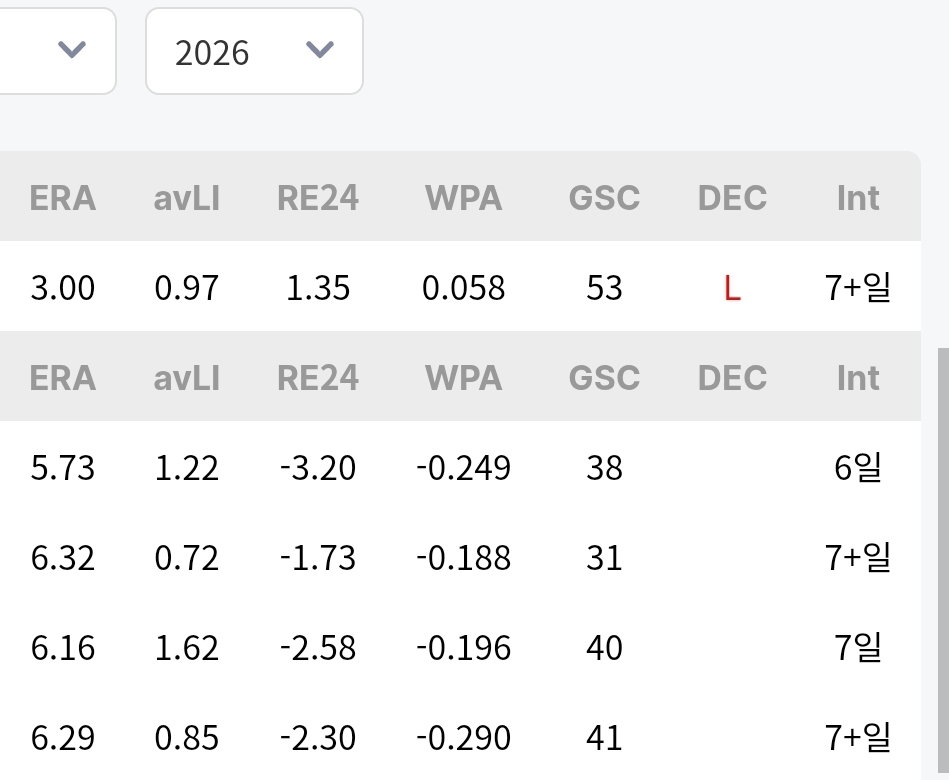Viewport: 949px width, 780px height.
Task: Click Int column in top header
Action: click(858, 198)
